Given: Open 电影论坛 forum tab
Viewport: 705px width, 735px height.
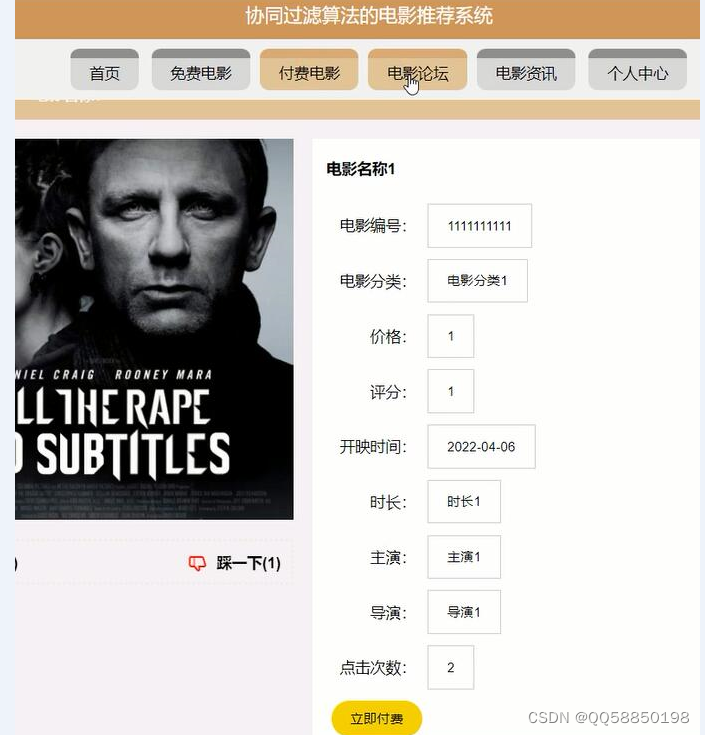Looking at the screenshot, I should pos(417,69).
